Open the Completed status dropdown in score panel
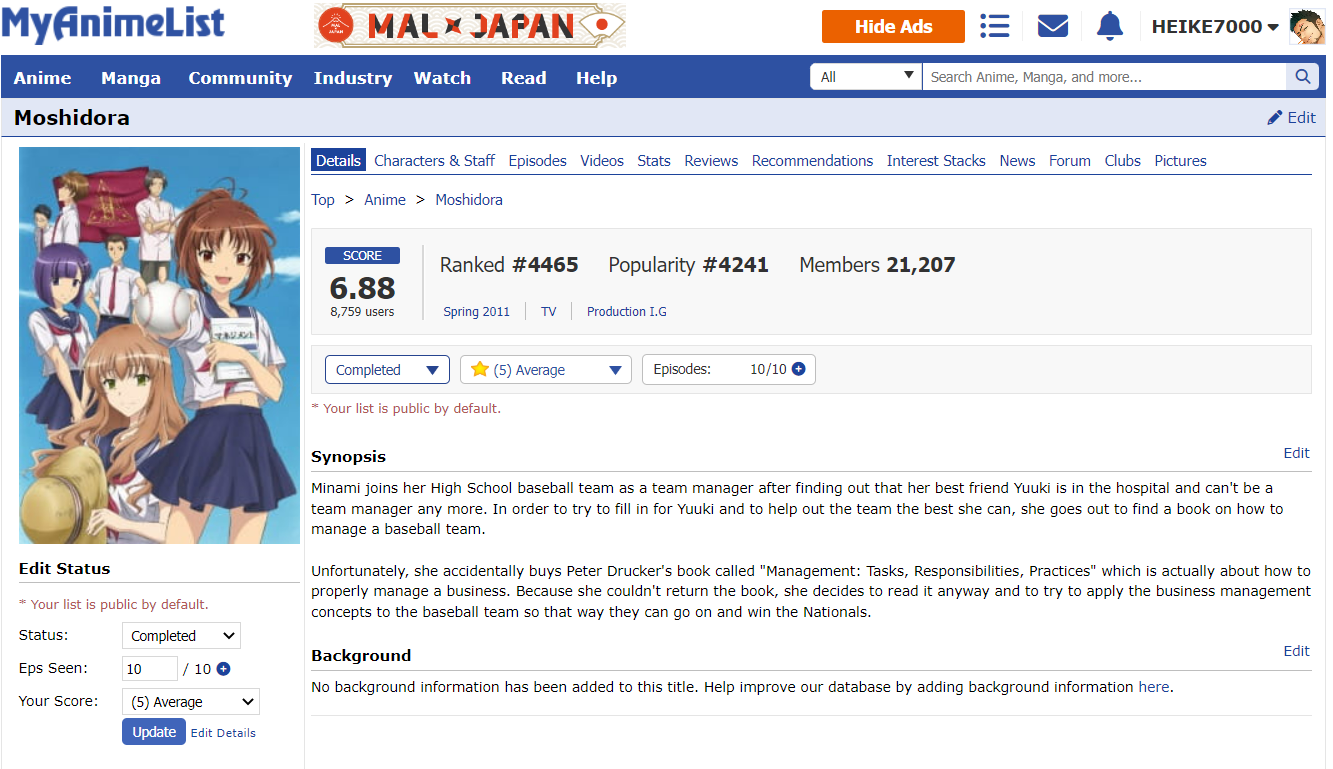This screenshot has height=769, width=1333. coord(387,370)
